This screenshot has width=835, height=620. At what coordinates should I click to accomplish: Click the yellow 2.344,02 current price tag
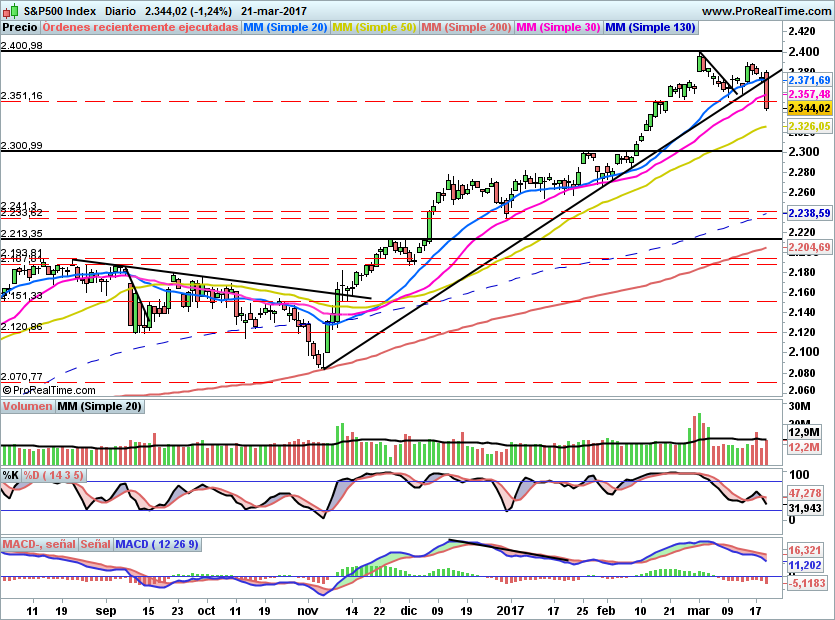(x=809, y=108)
